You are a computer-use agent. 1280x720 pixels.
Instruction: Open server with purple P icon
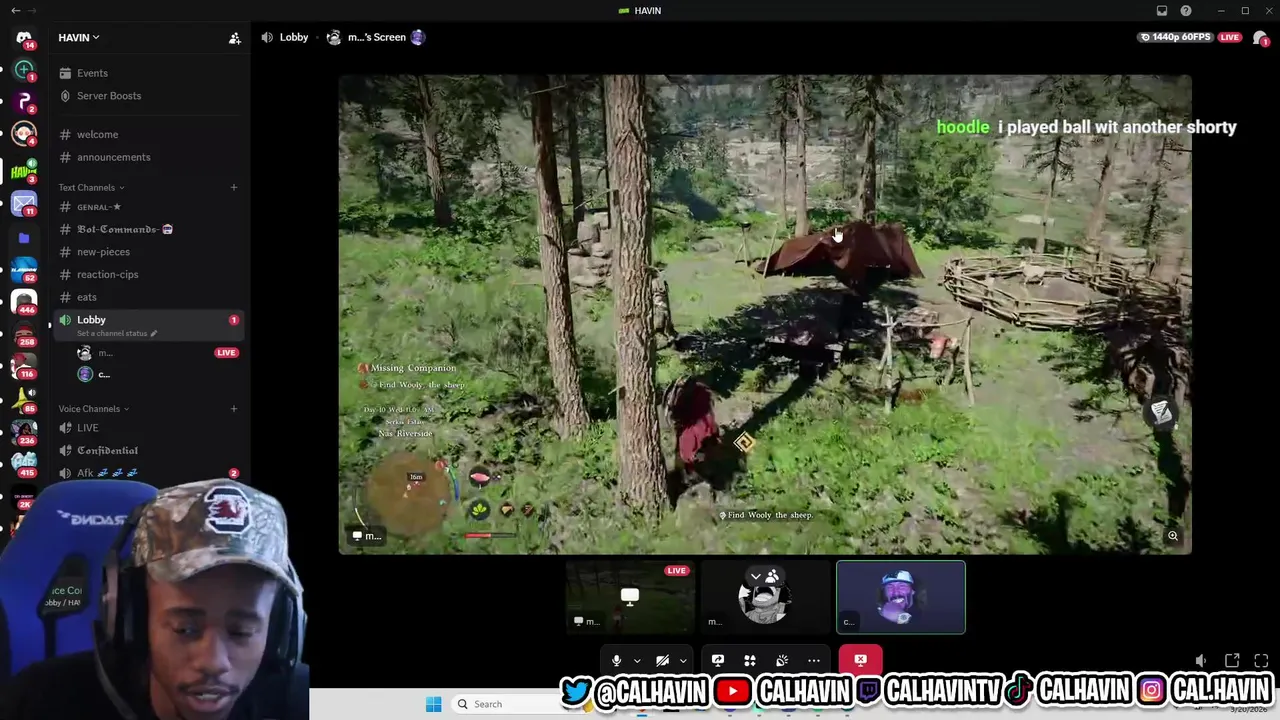pyautogui.click(x=24, y=101)
